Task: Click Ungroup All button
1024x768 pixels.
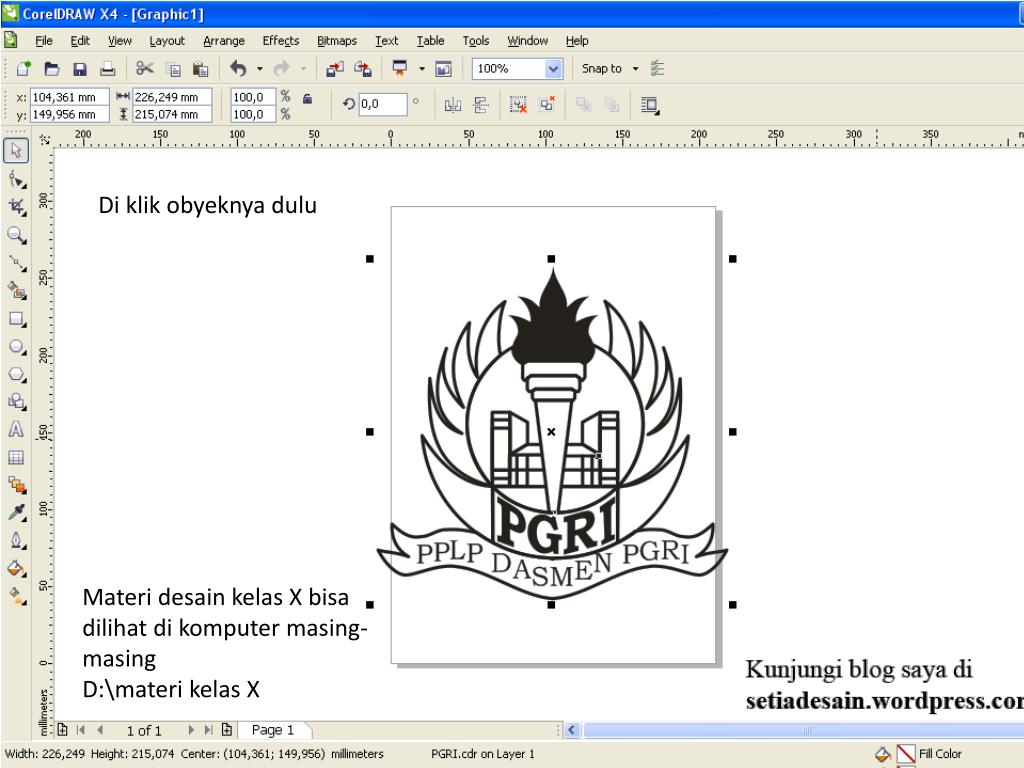Action: pos(547,104)
